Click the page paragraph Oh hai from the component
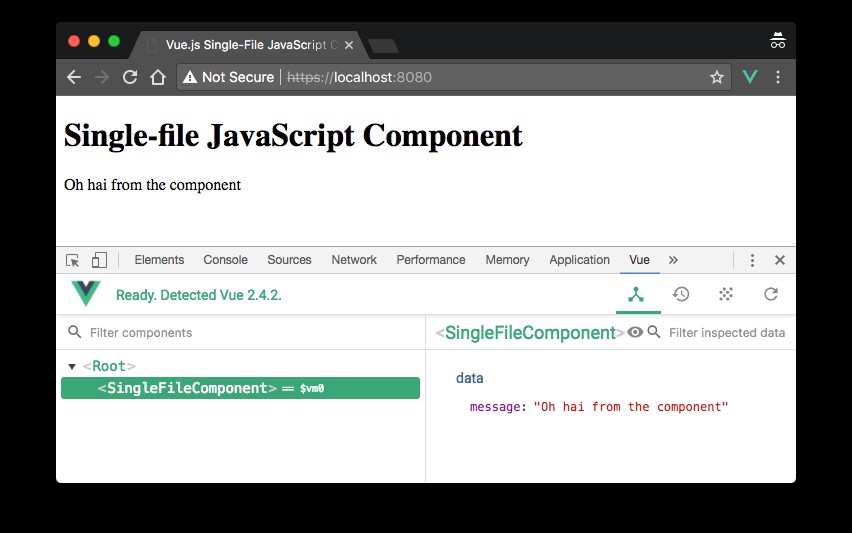 (152, 185)
